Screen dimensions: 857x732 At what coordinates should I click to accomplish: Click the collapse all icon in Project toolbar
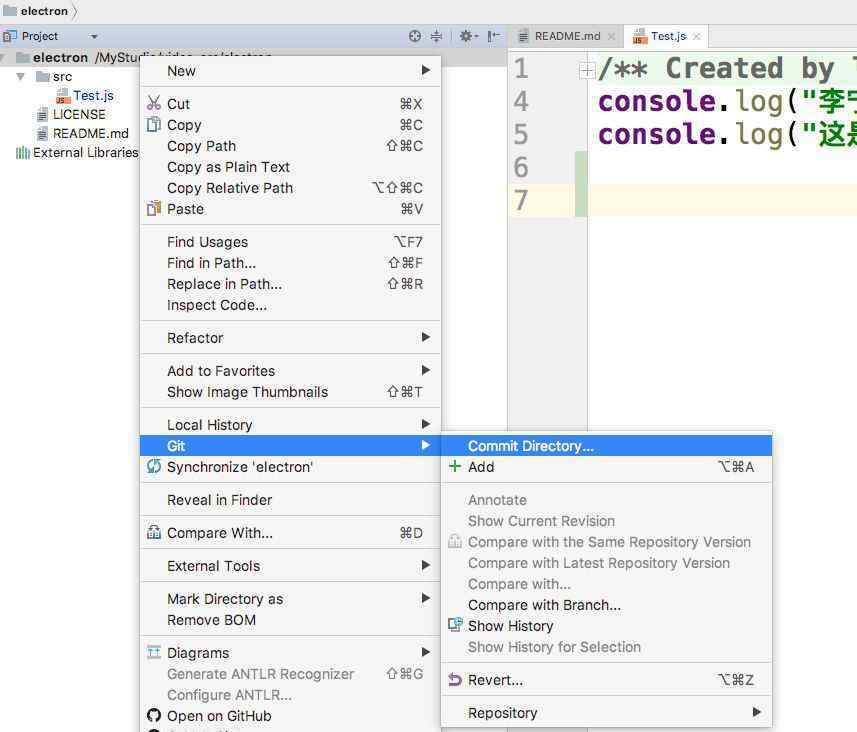[436, 36]
